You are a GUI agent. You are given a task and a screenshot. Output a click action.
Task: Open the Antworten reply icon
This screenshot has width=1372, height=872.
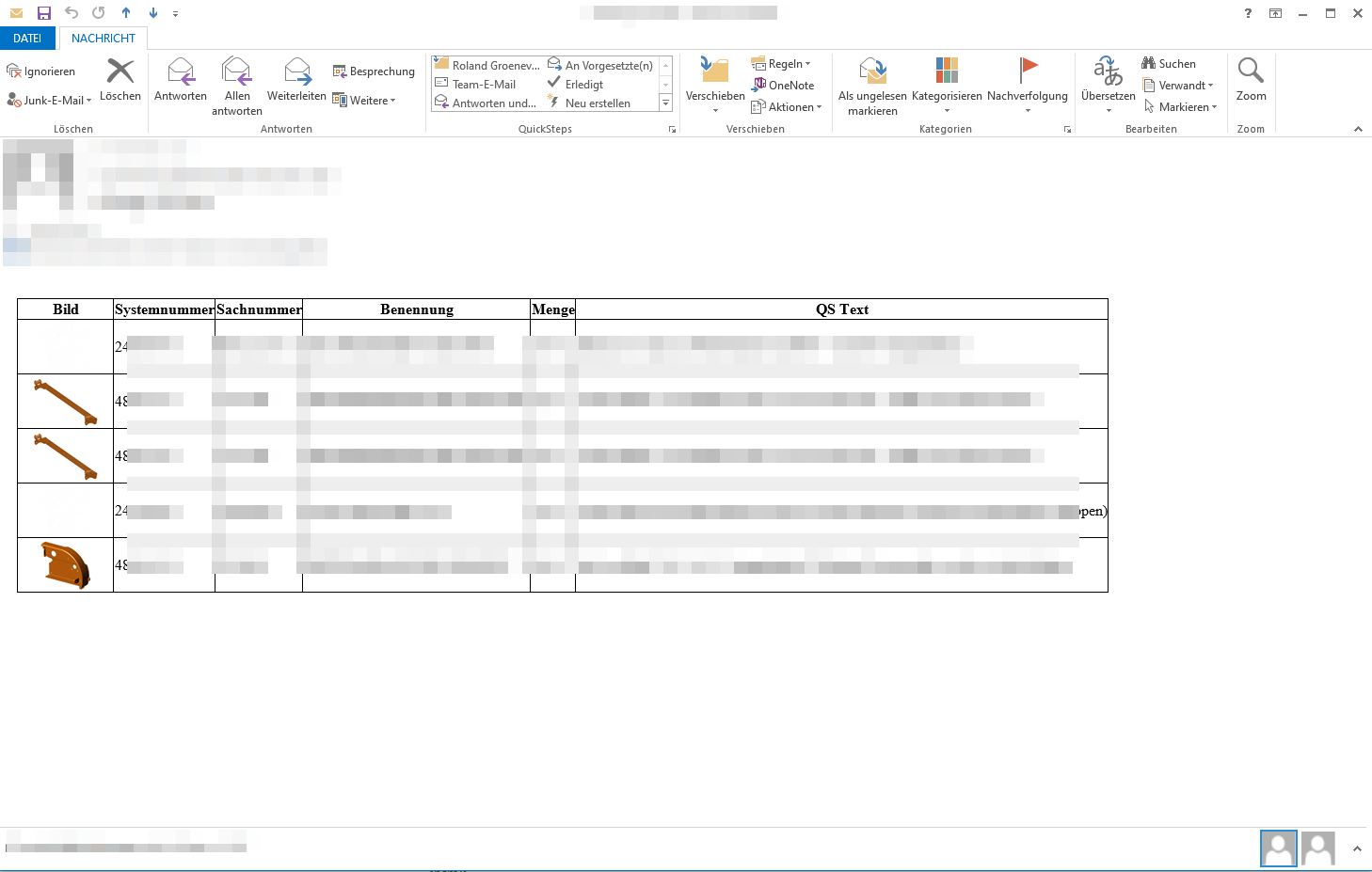pos(180,83)
